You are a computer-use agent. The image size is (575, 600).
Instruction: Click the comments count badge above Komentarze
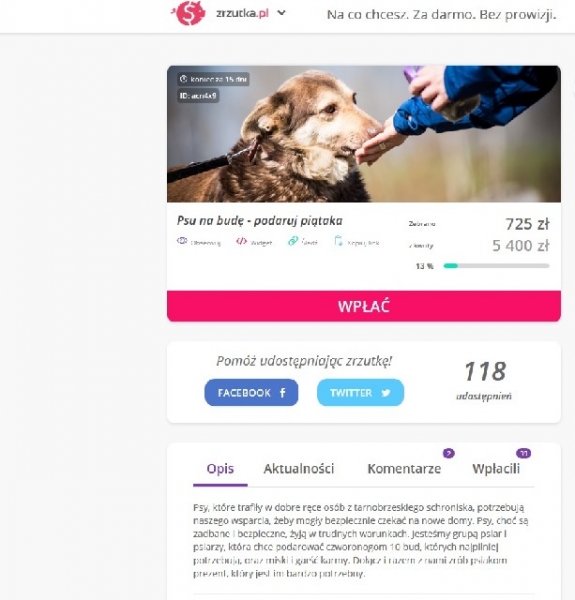[x=449, y=453]
